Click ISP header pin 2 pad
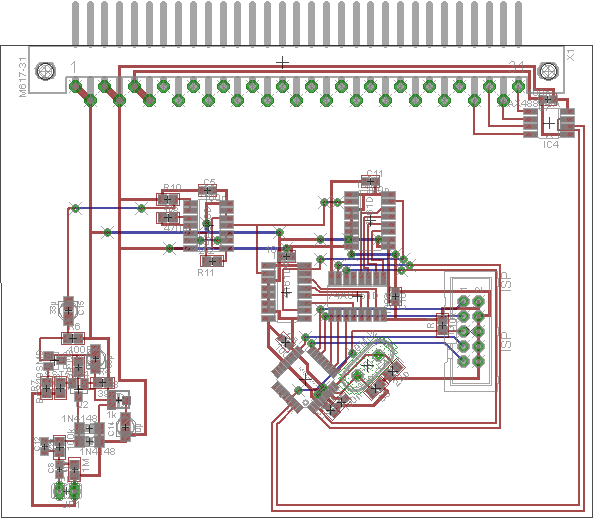Viewport: 594px width, 518px height. point(478,301)
